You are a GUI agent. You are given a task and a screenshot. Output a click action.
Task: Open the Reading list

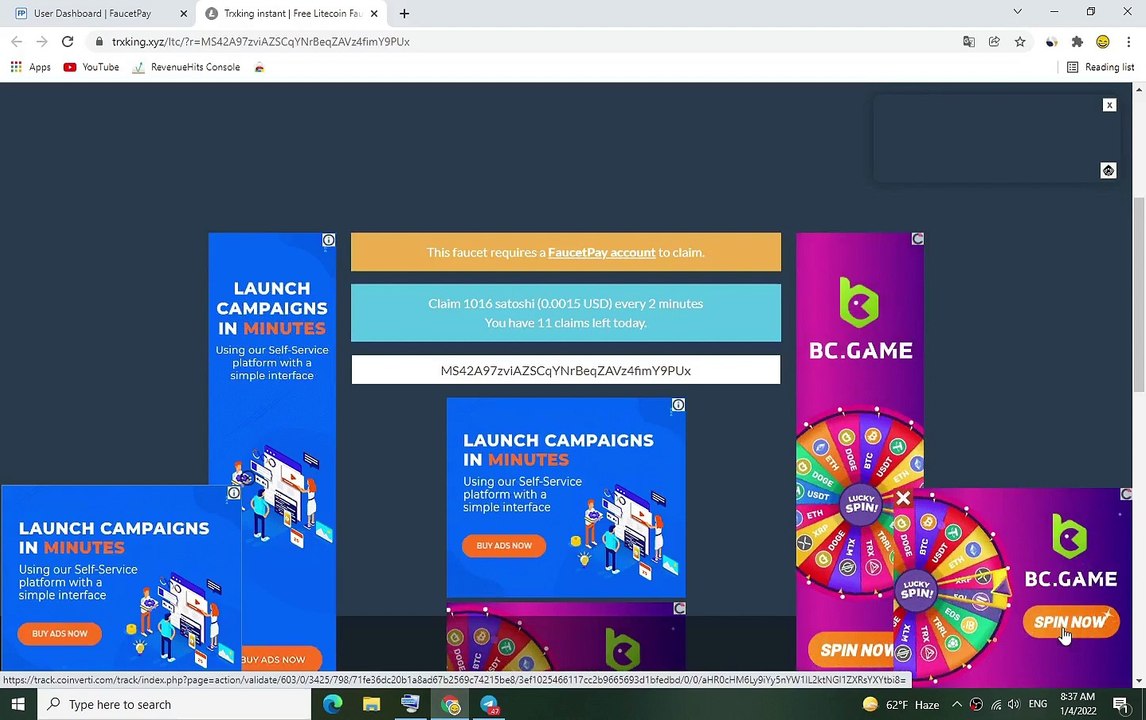pyautogui.click(x=1100, y=67)
